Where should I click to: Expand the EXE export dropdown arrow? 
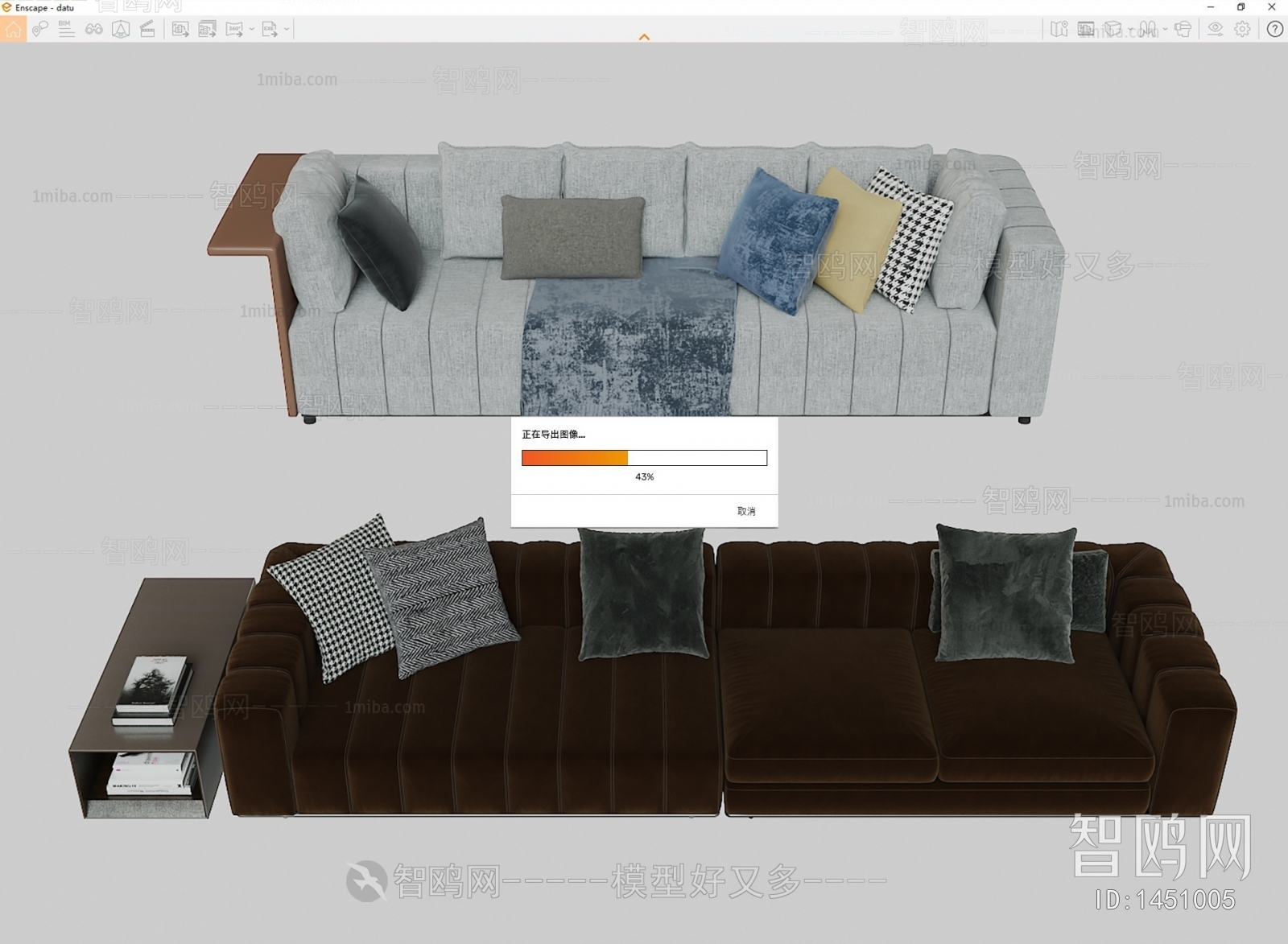point(286,30)
